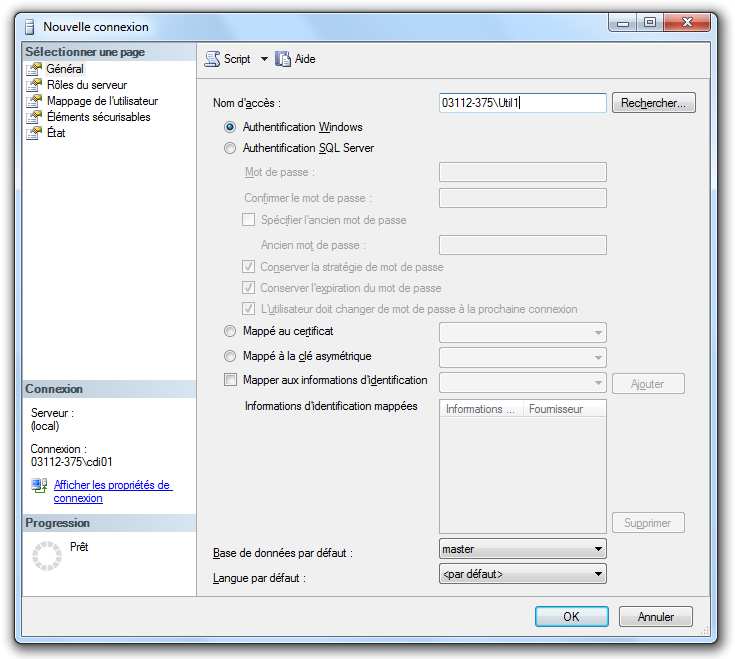Click the Aide help icon
The height and width of the screenshot is (659, 735).
tap(284, 59)
